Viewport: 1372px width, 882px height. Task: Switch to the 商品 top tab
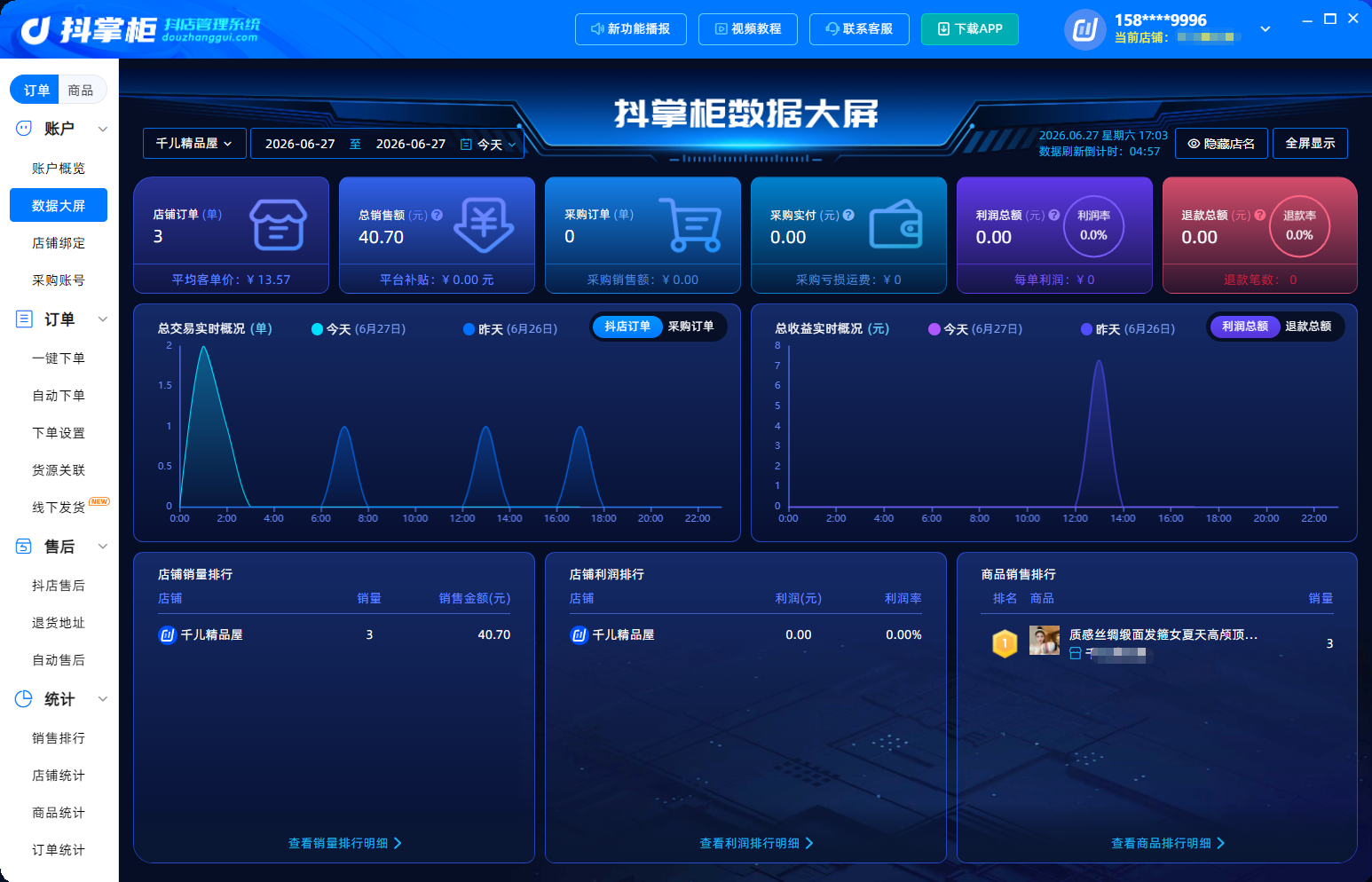tap(81, 90)
